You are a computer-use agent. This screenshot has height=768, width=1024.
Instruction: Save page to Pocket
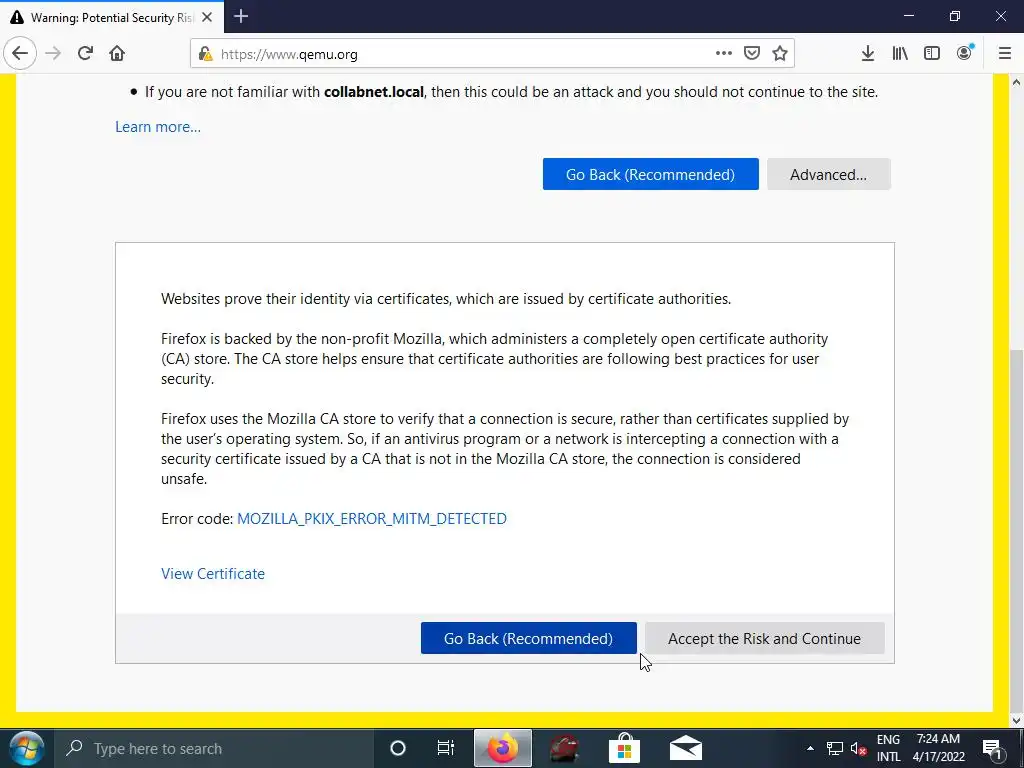click(x=752, y=54)
